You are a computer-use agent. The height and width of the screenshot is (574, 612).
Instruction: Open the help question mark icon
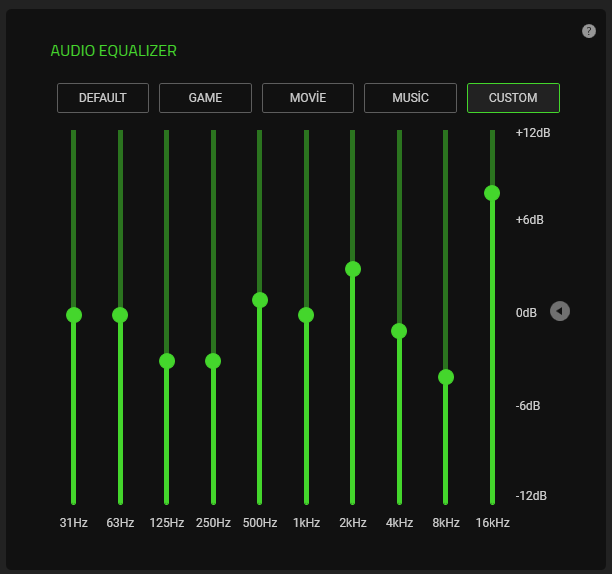click(589, 31)
